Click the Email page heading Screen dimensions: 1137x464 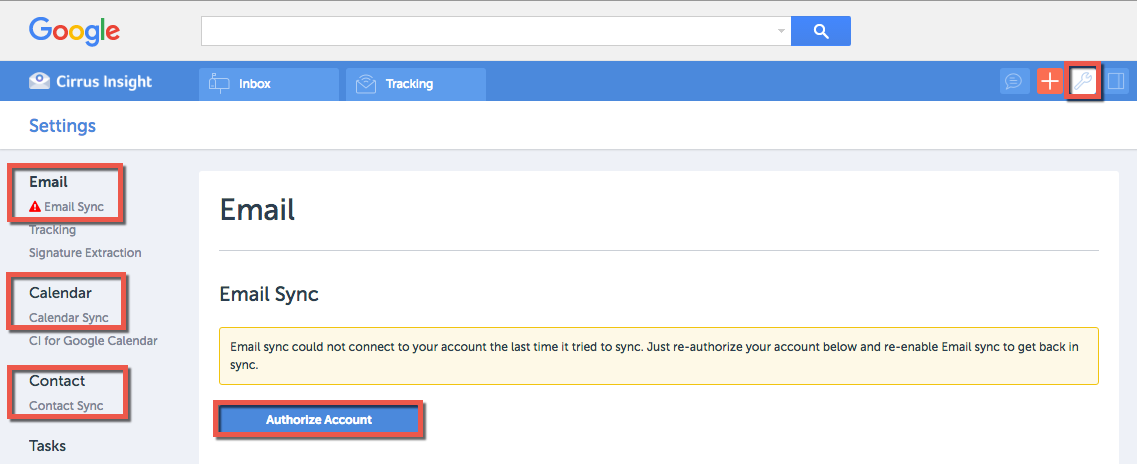pos(257,210)
